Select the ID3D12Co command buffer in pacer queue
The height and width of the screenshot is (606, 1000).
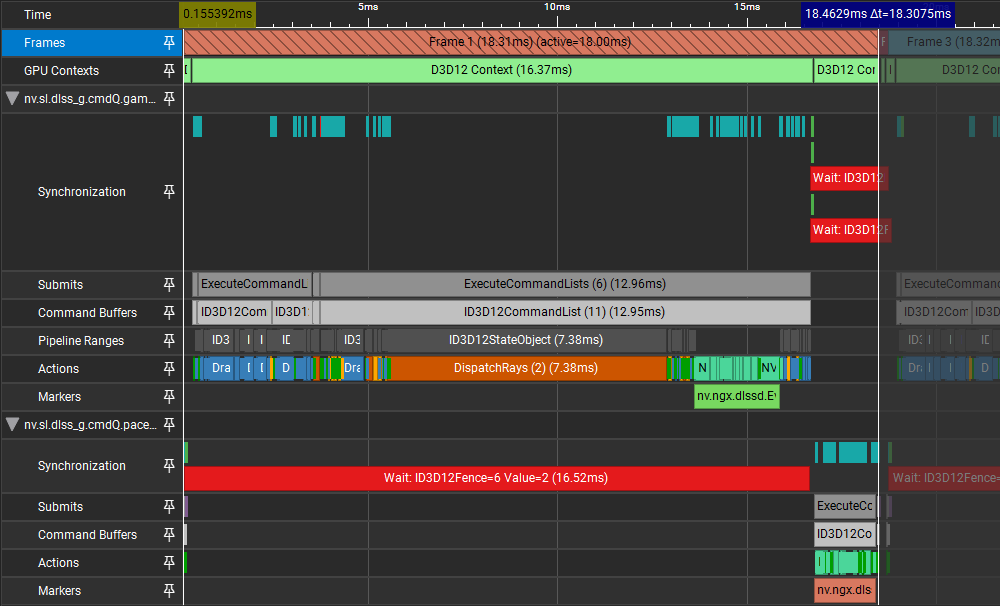[x=845, y=535]
